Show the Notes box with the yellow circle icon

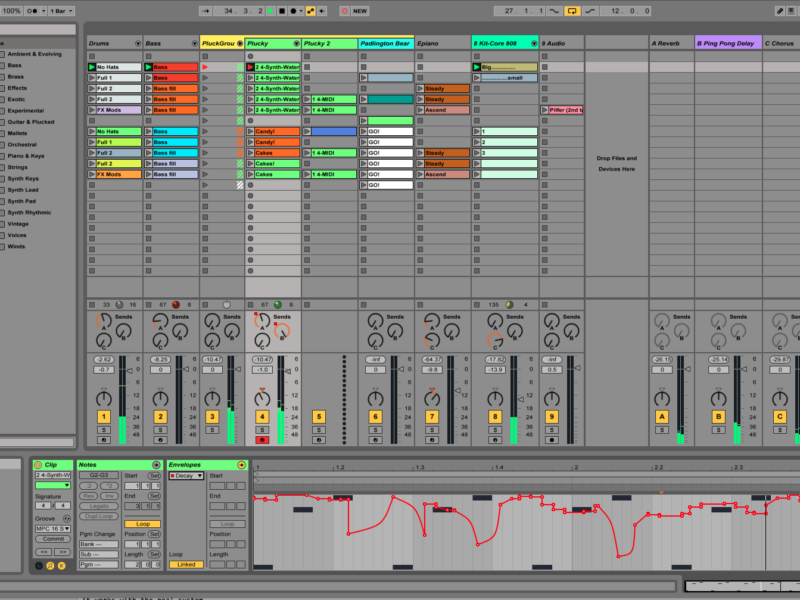point(52,565)
